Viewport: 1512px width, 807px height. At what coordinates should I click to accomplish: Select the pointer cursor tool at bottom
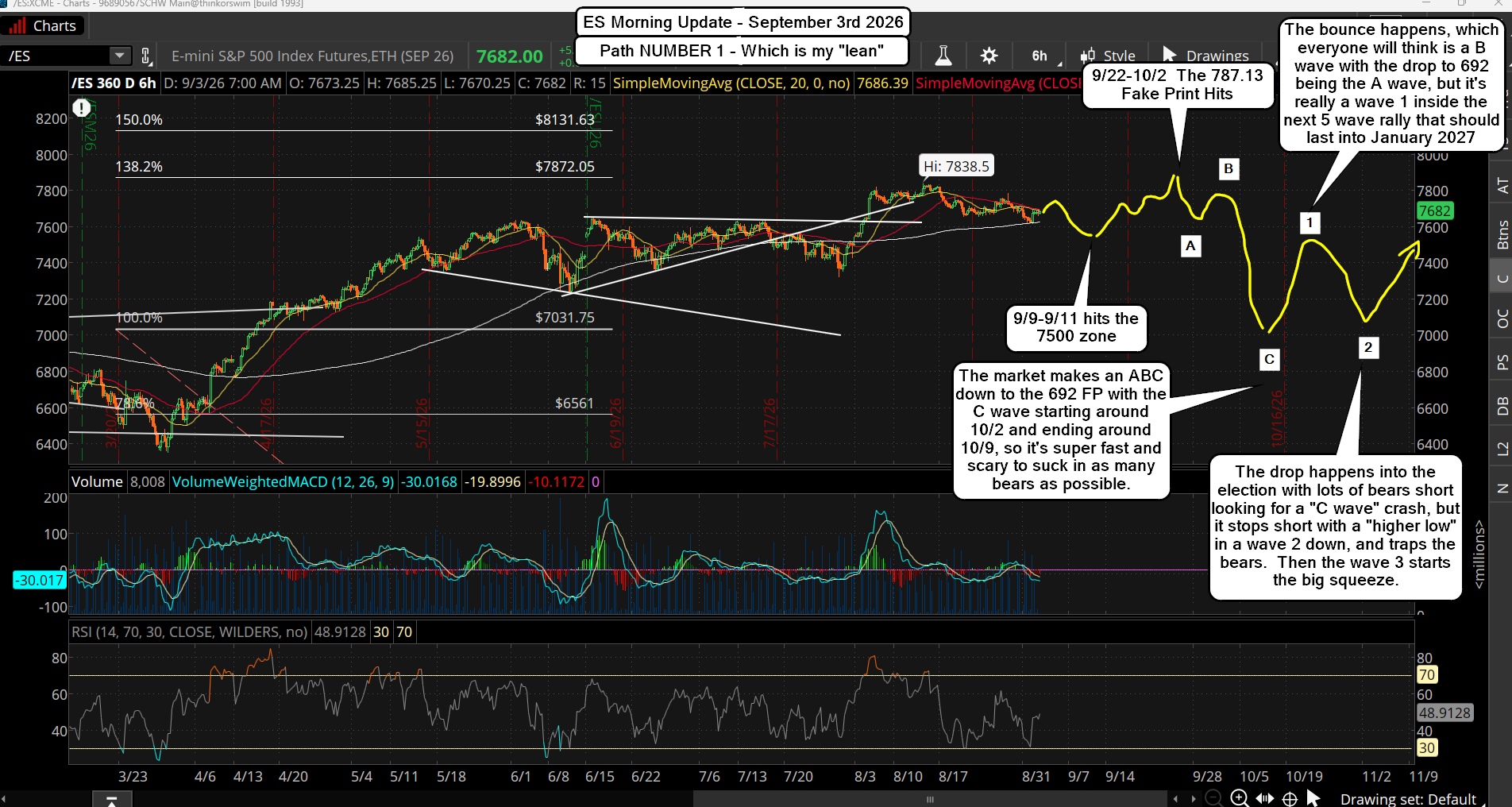tap(1313, 797)
